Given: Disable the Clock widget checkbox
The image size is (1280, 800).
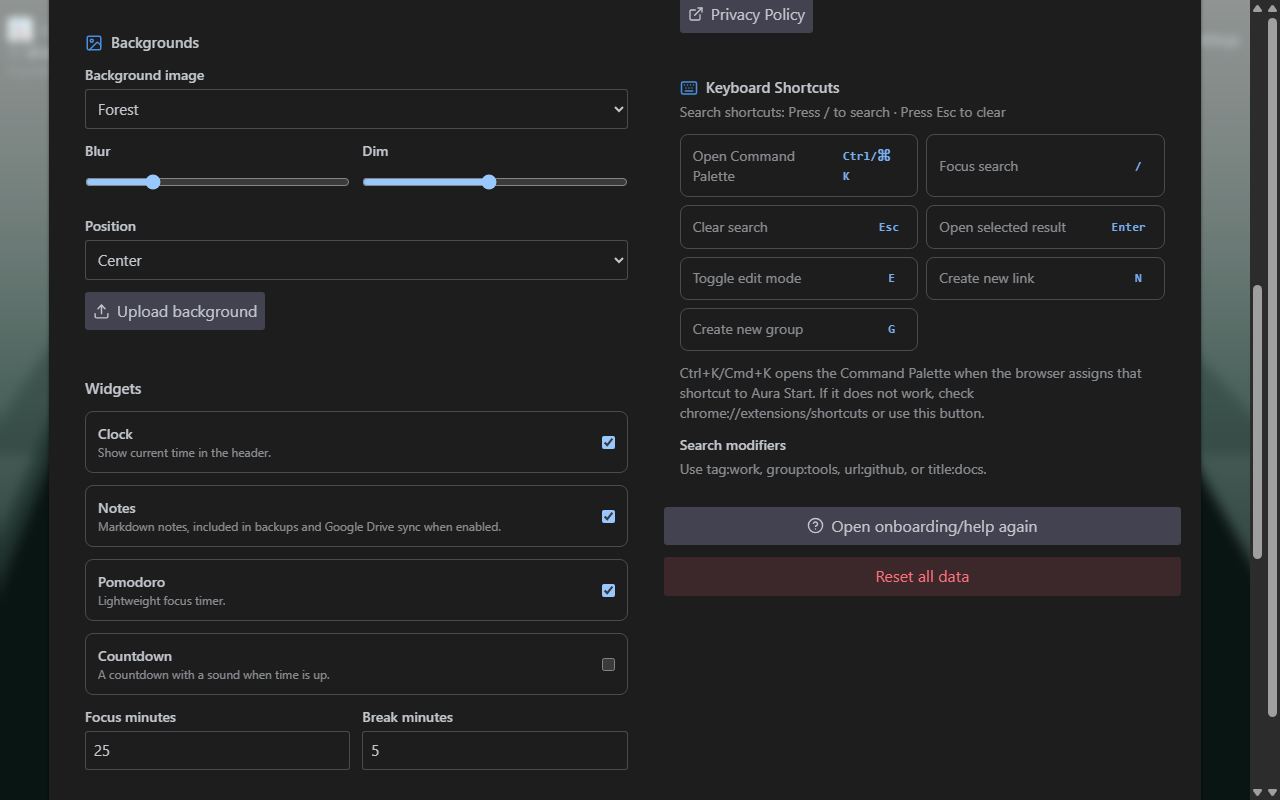Looking at the screenshot, I should [x=608, y=442].
